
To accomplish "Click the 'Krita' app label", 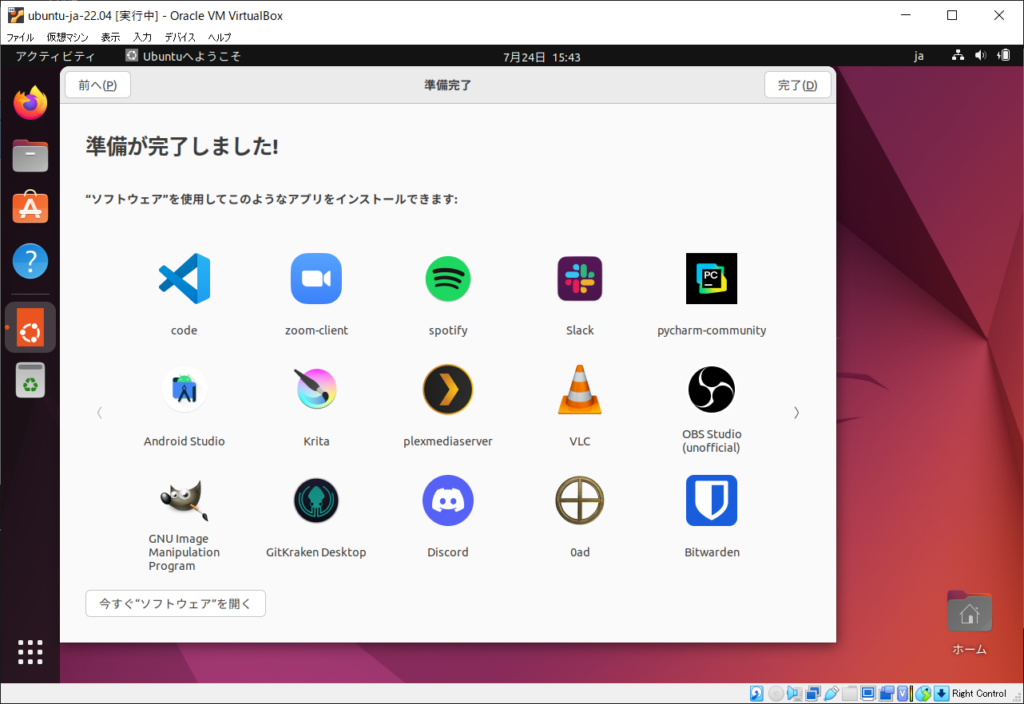I will click(316, 441).
